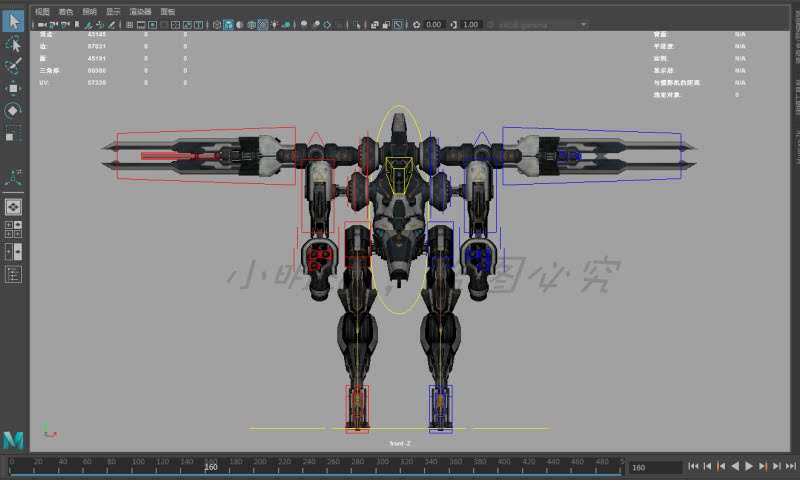Image resolution: width=800 pixels, height=480 pixels.
Task: Play animation backwards
Action: (735, 466)
